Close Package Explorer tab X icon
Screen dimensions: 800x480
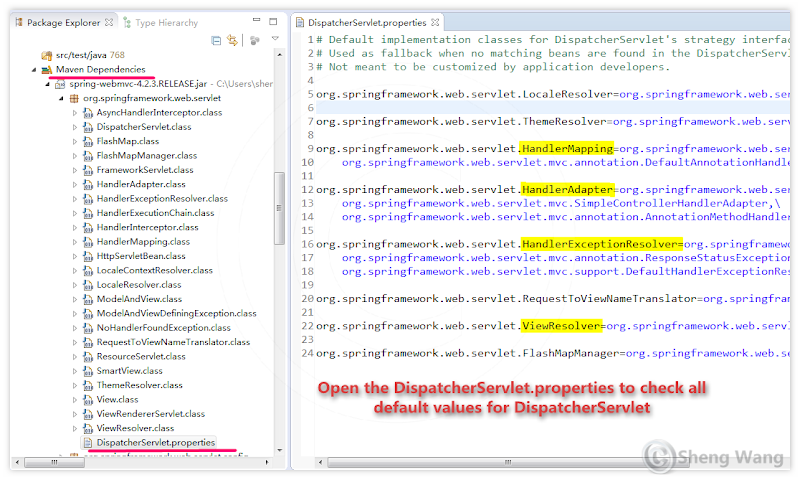coord(109,22)
